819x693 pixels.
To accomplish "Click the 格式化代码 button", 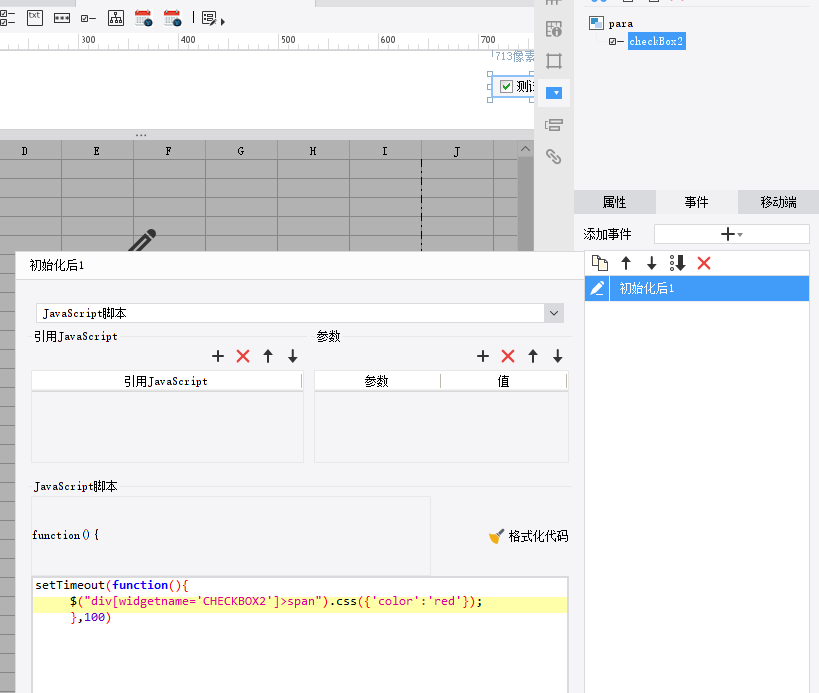I will tap(529, 536).
